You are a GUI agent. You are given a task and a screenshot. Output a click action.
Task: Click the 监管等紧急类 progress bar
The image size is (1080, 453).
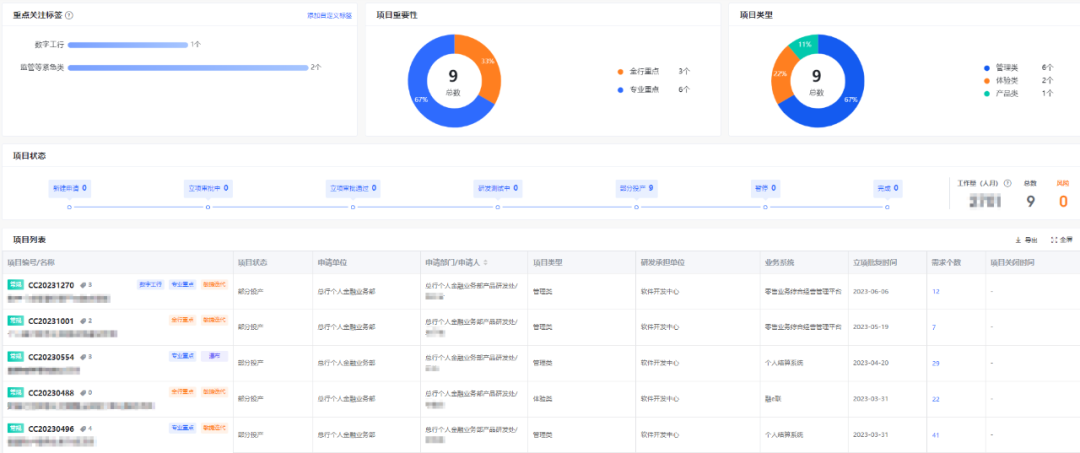coord(187,67)
